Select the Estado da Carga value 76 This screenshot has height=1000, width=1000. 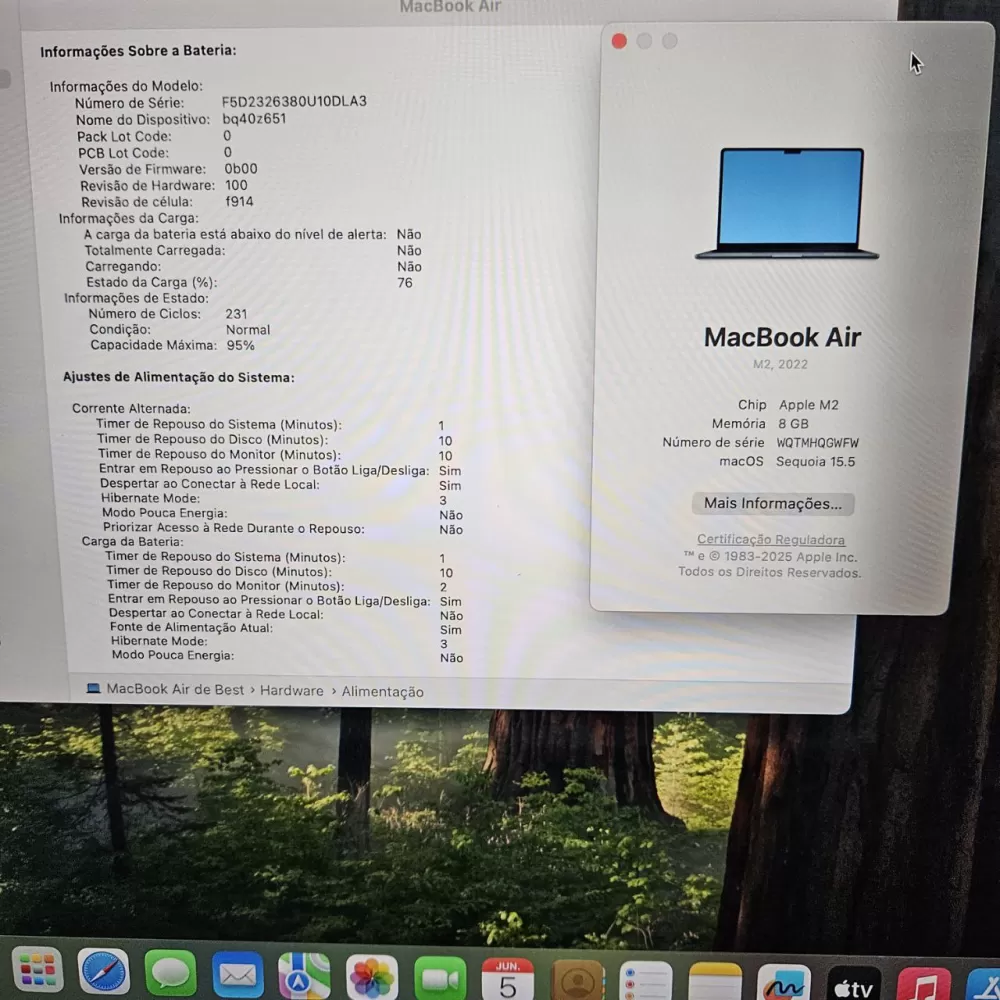pos(405,283)
